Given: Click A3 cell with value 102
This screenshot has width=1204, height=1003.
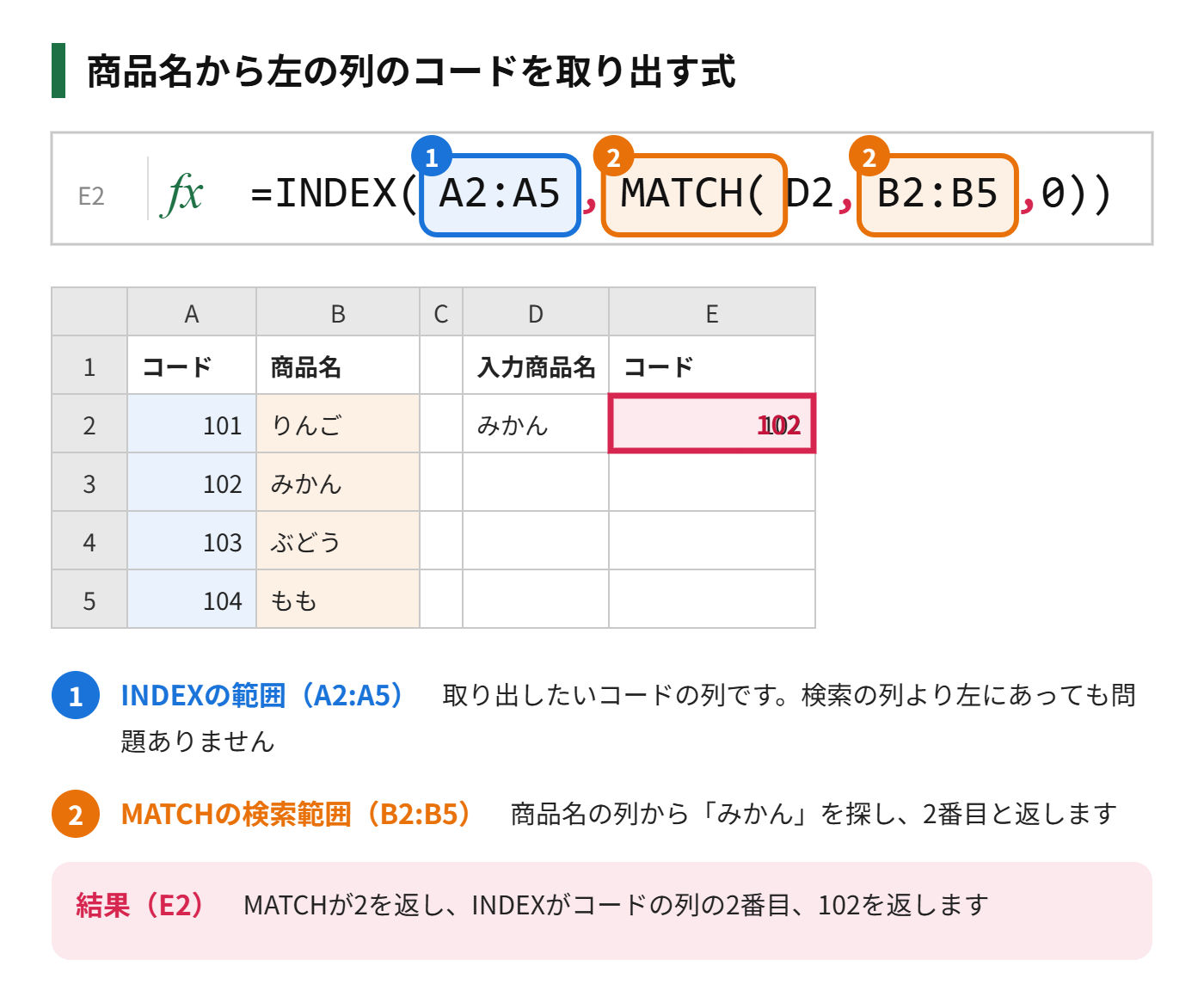Looking at the screenshot, I should point(192,483).
